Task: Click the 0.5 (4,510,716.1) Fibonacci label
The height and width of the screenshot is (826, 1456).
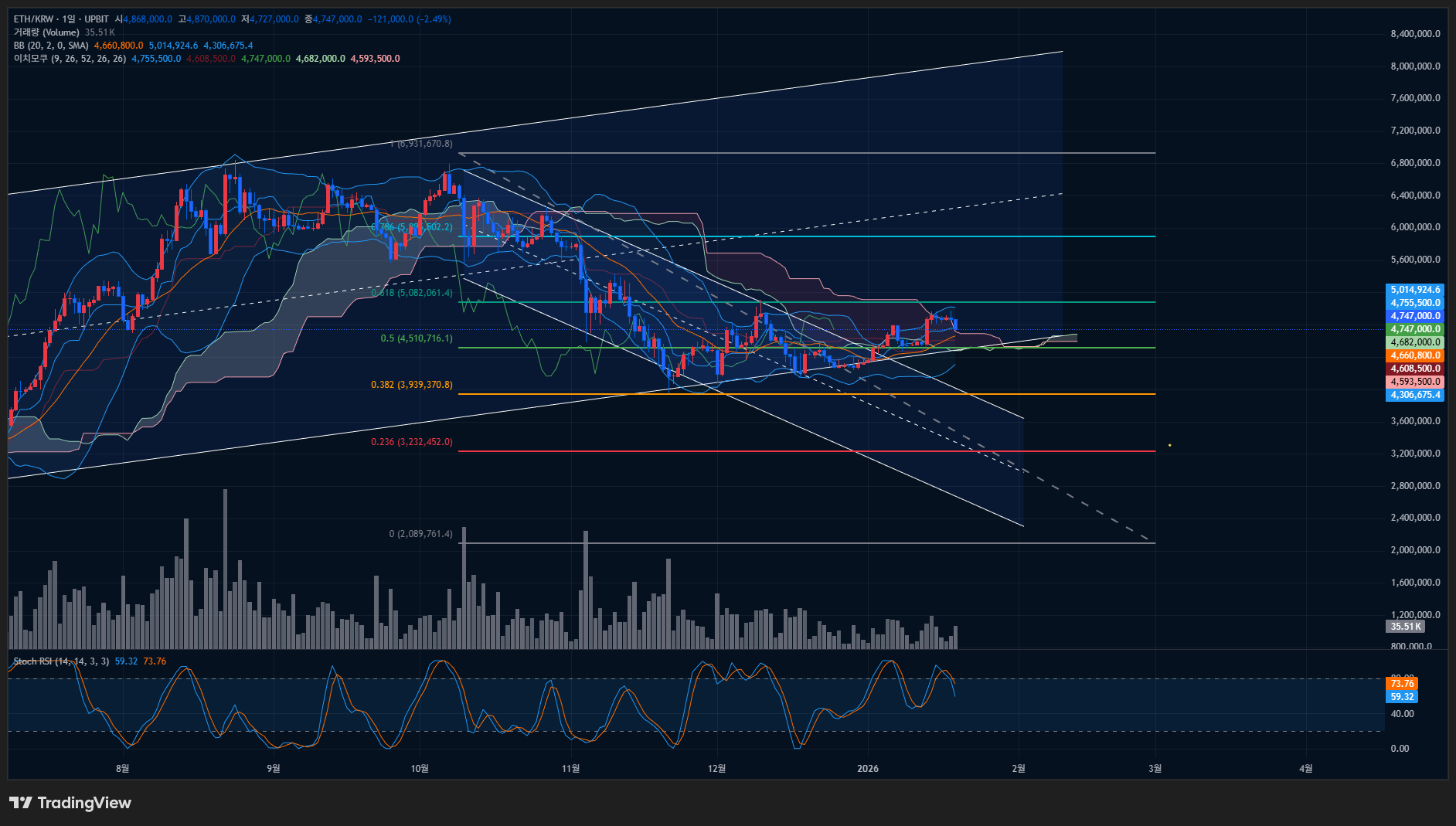Action: pyautogui.click(x=417, y=338)
